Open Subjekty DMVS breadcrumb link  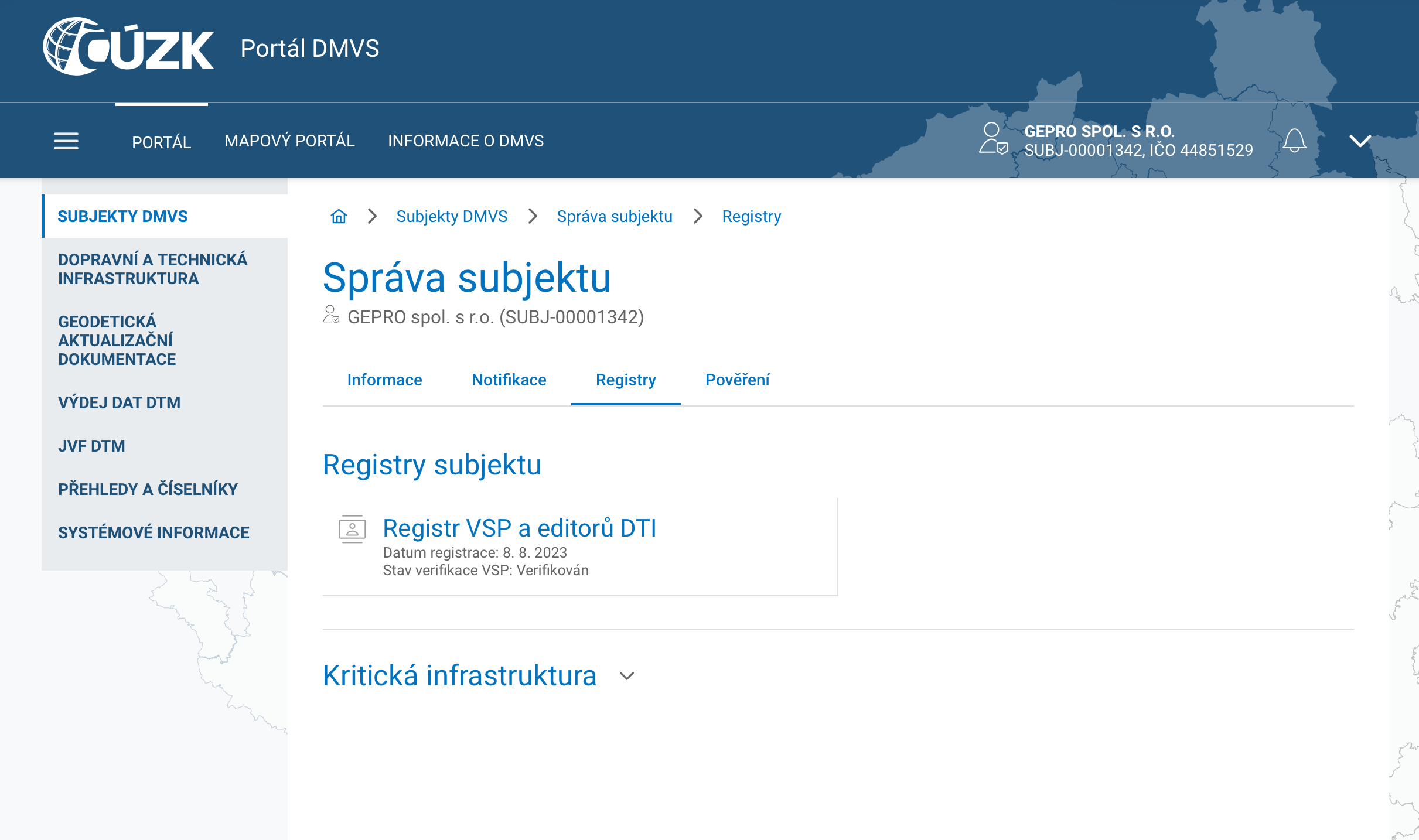click(452, 216)
